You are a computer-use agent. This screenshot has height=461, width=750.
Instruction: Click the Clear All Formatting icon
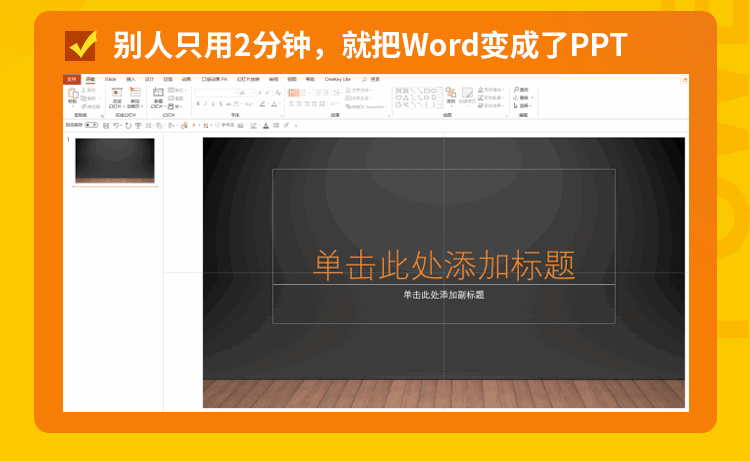click(x=278, y=93)
